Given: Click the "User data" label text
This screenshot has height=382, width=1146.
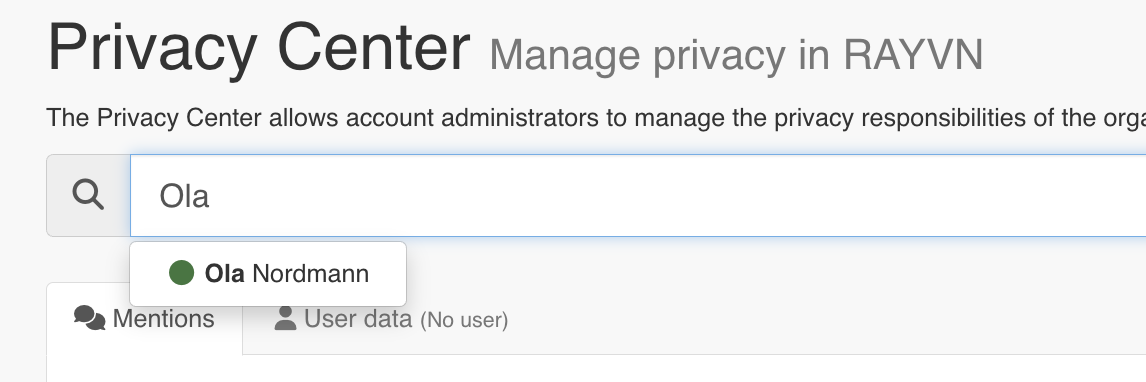Looking at the screenshot, I should [x=358, y=319].
